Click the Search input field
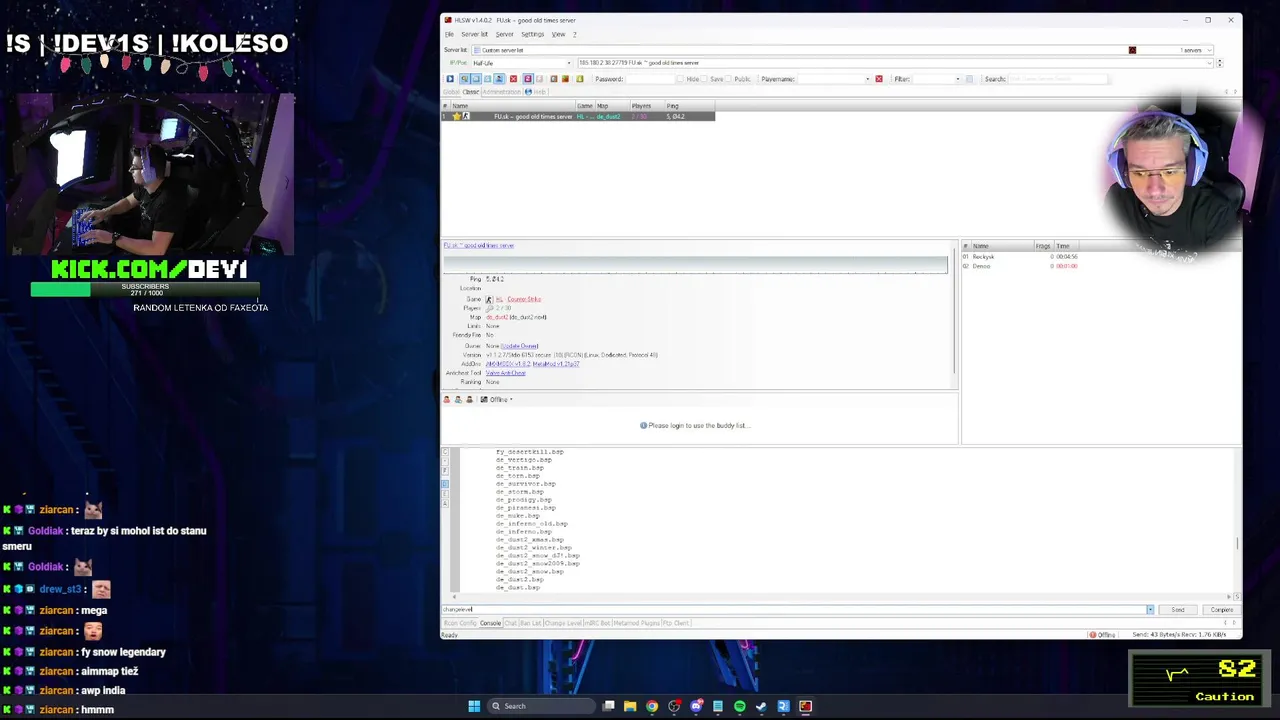The height and width of the screenshot is (720, 1280). 1058,79
